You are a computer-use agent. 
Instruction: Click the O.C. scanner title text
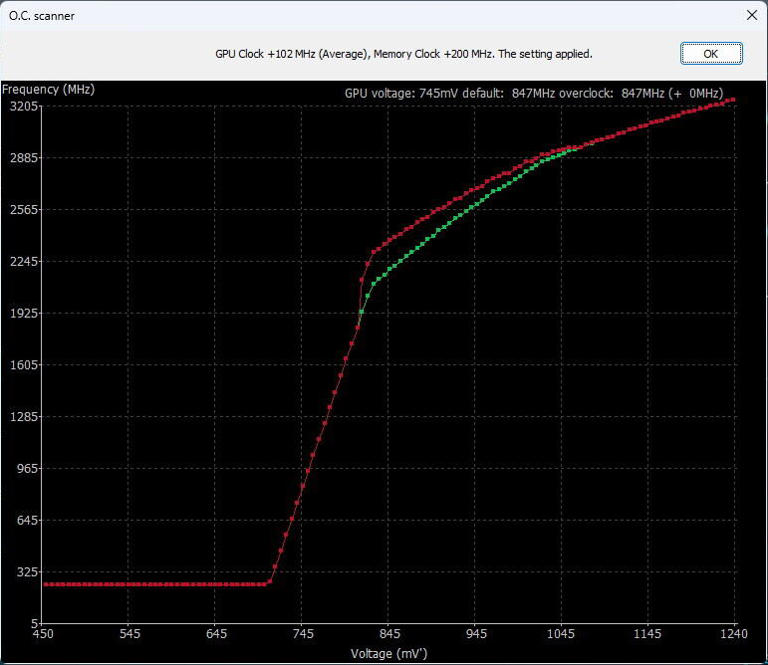point(42,16)
